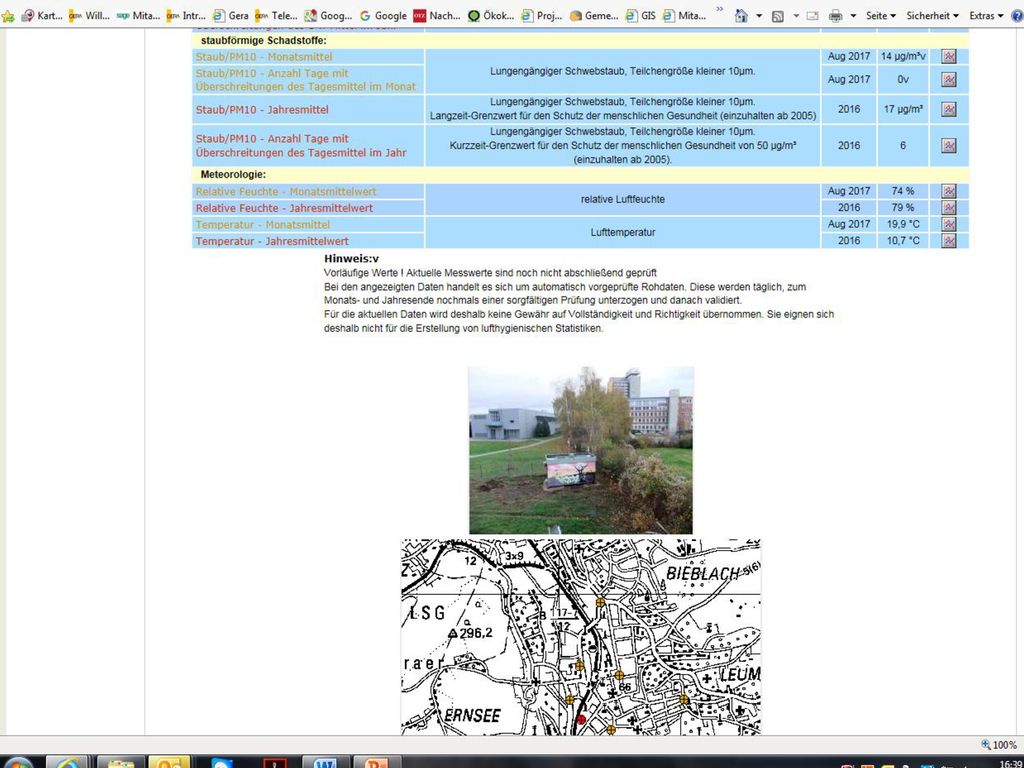
Task: Click the '17 µg/m³' value cell
Action: [x=903, y=109]
